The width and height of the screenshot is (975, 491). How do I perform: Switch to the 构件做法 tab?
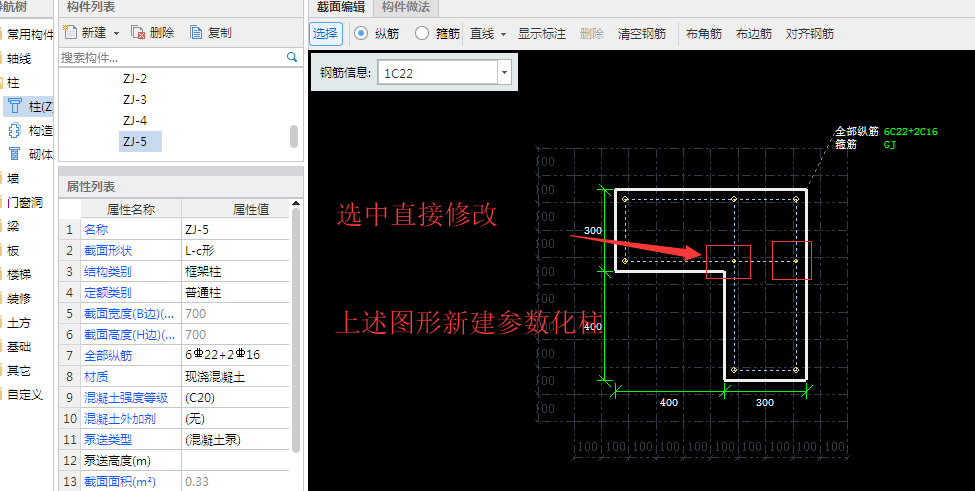pyautogui.click(x=405, y=7)
